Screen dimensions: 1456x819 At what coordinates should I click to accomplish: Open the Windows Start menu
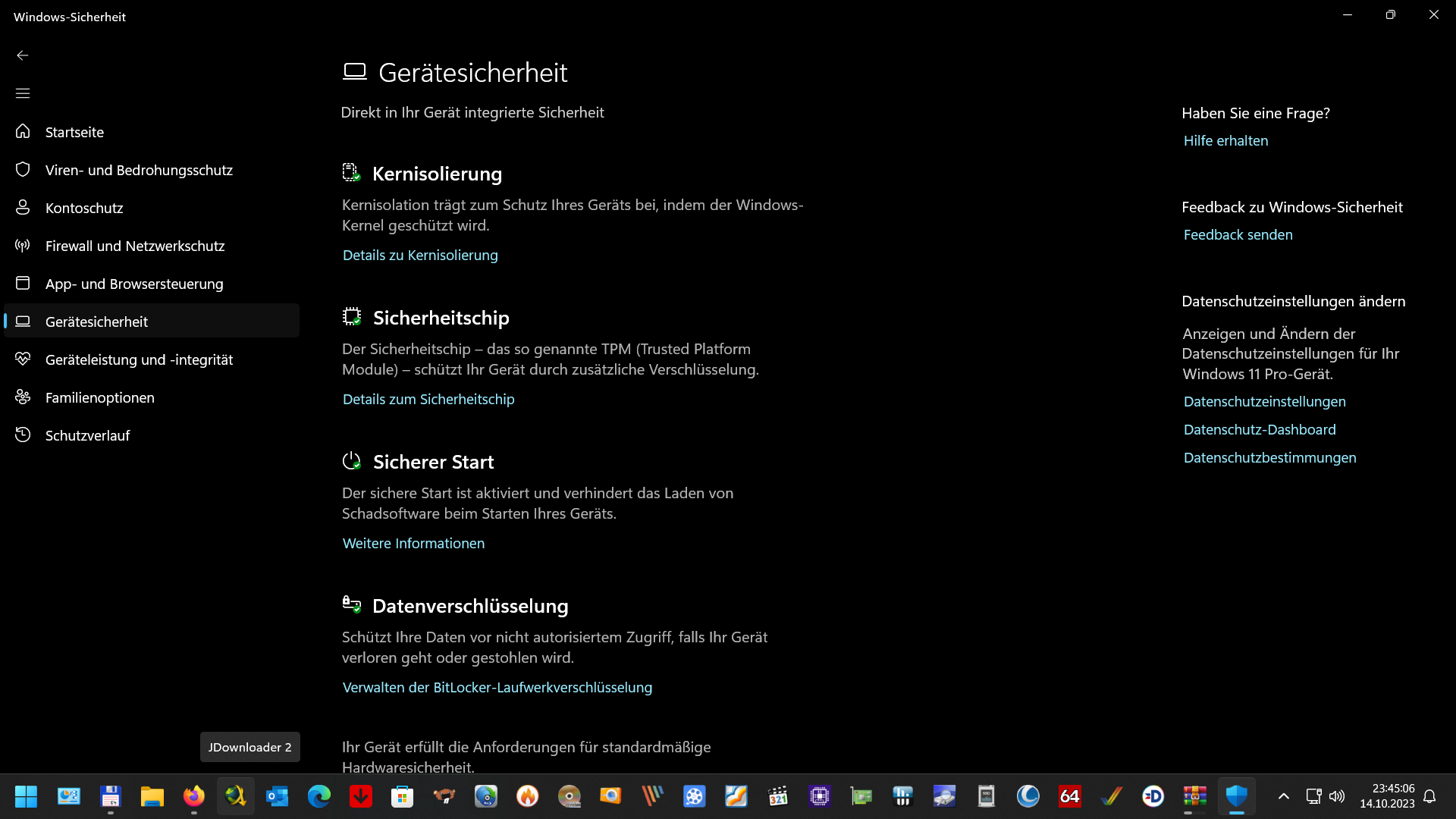pos(27,797)
